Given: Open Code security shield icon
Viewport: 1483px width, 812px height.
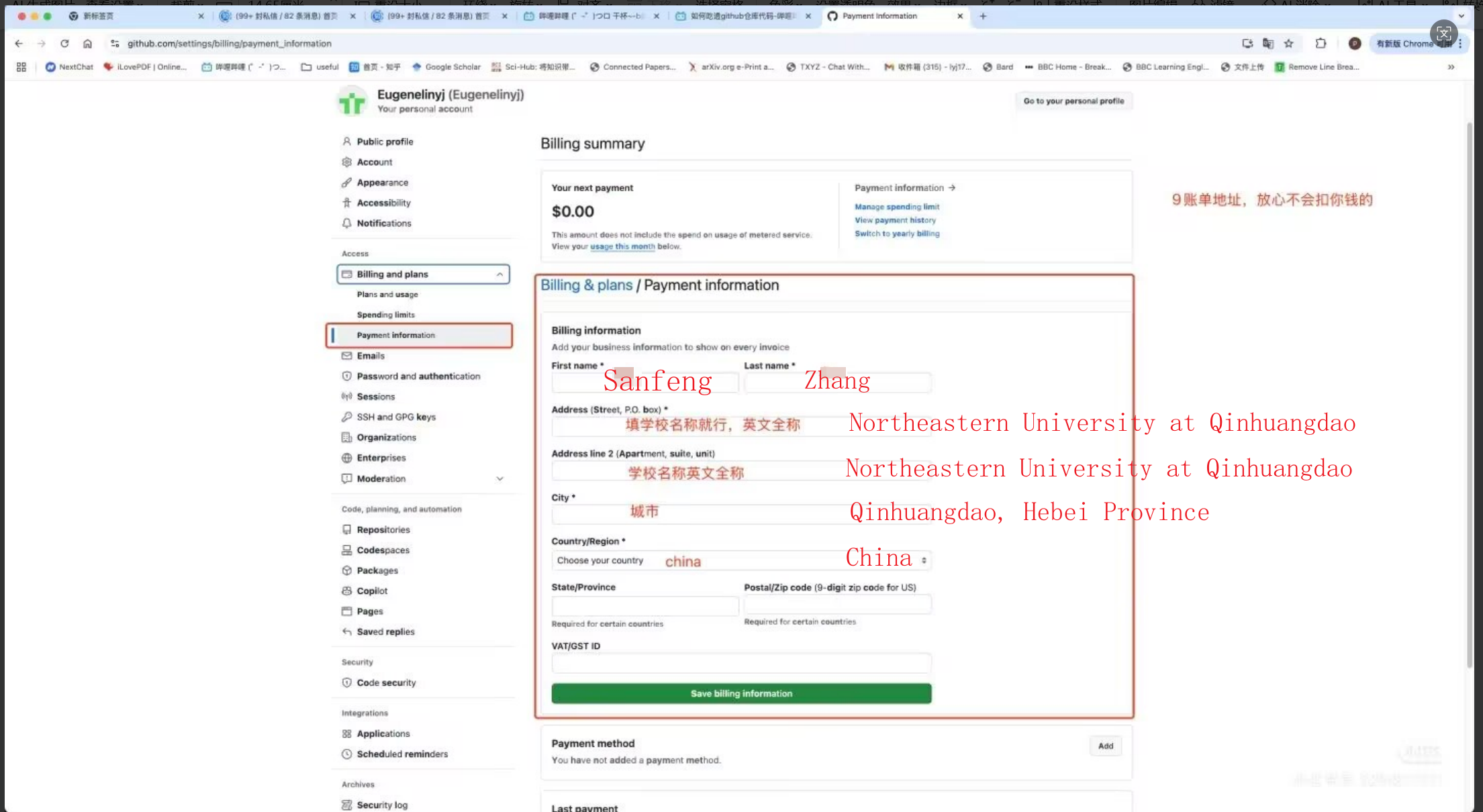Looking at the screenshot, I should [x=346, y=682].
